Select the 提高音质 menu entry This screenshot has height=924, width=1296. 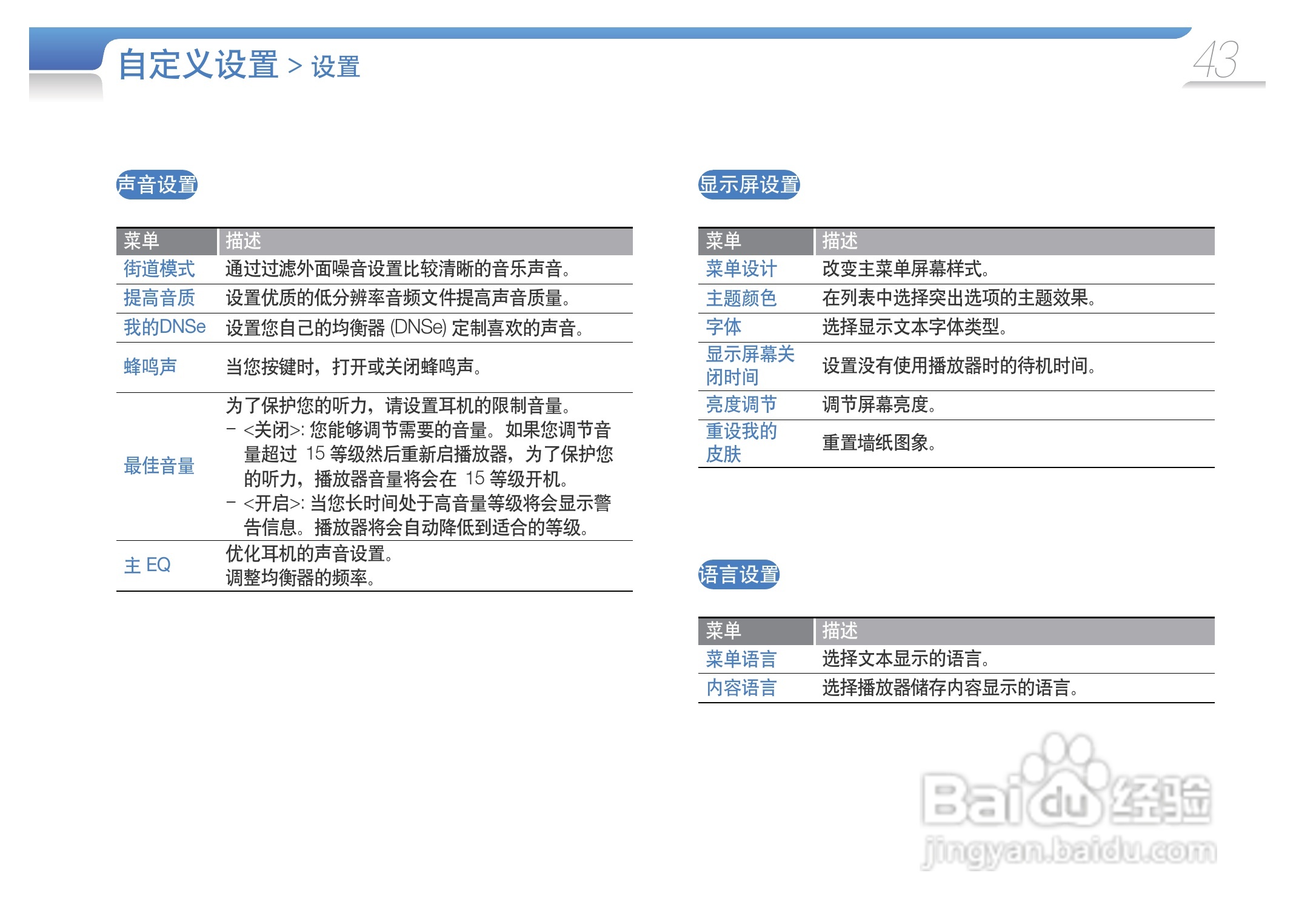click(x=159, y=298)
